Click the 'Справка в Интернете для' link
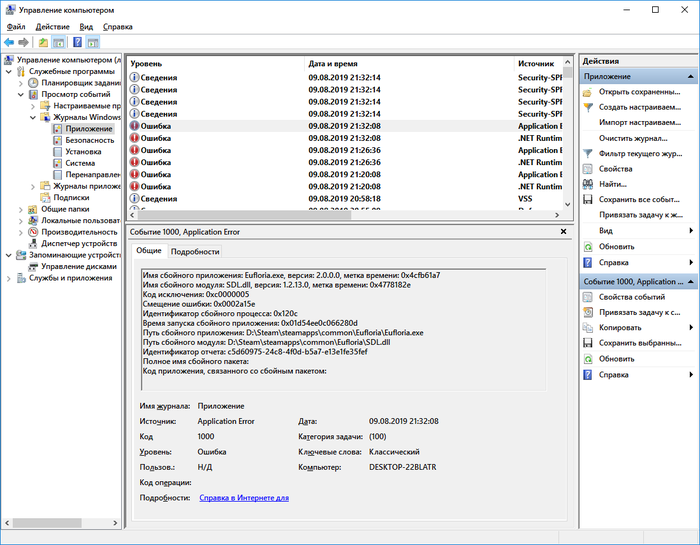This screenshot has height=545, width=700. click(244, 497)
